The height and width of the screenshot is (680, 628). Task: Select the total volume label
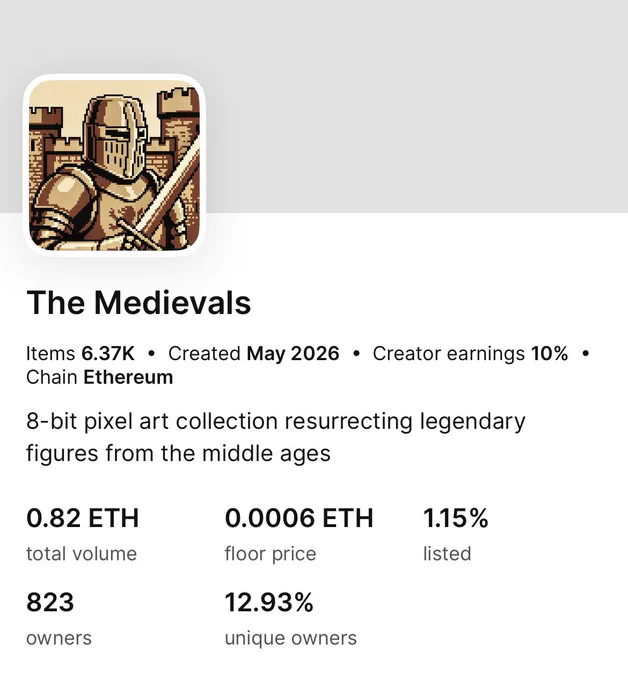click(82, 554)
